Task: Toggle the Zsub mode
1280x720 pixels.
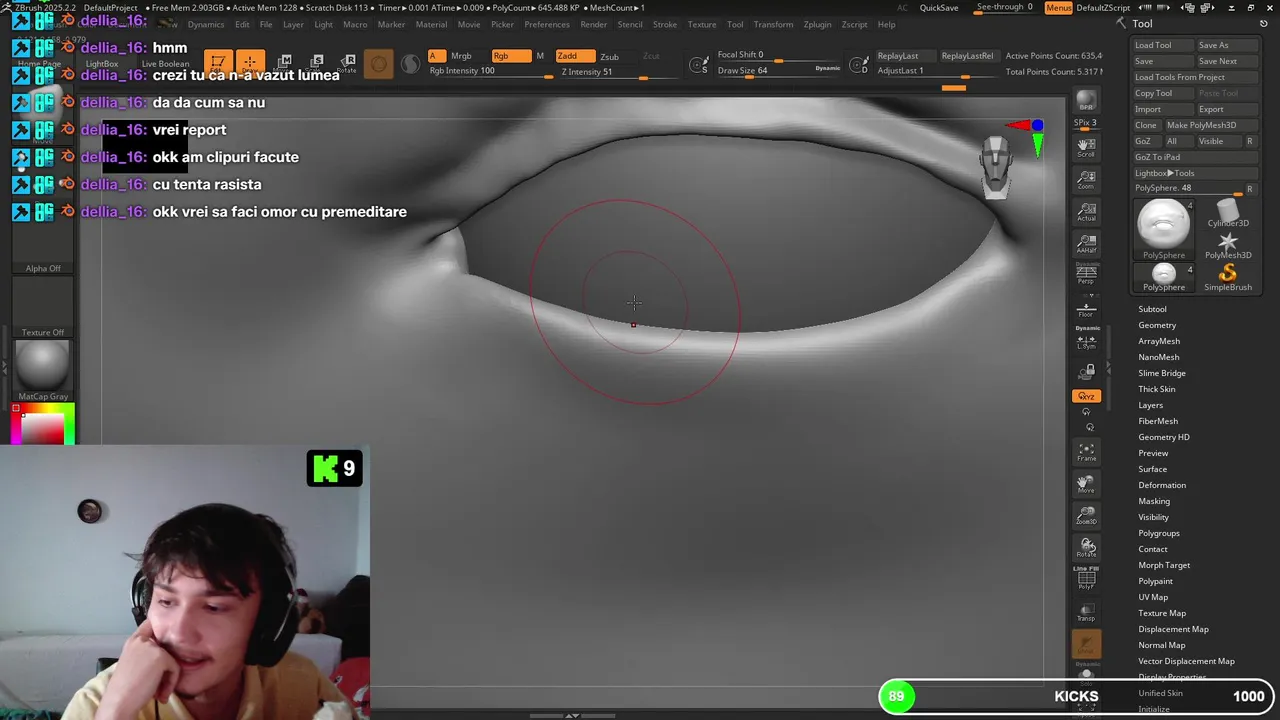Action: click(609, 56)
